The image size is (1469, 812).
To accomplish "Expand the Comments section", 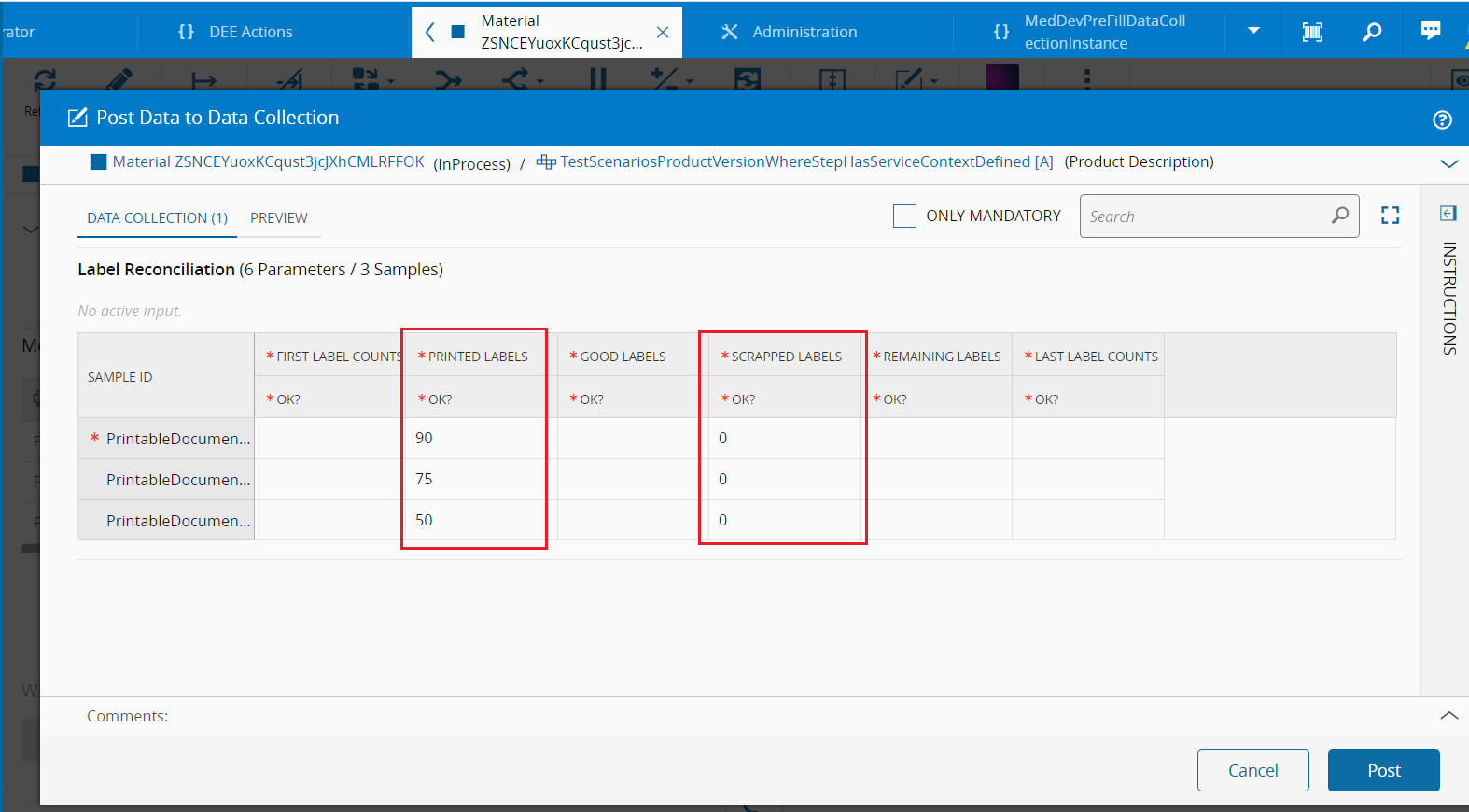I will 1448,716.
